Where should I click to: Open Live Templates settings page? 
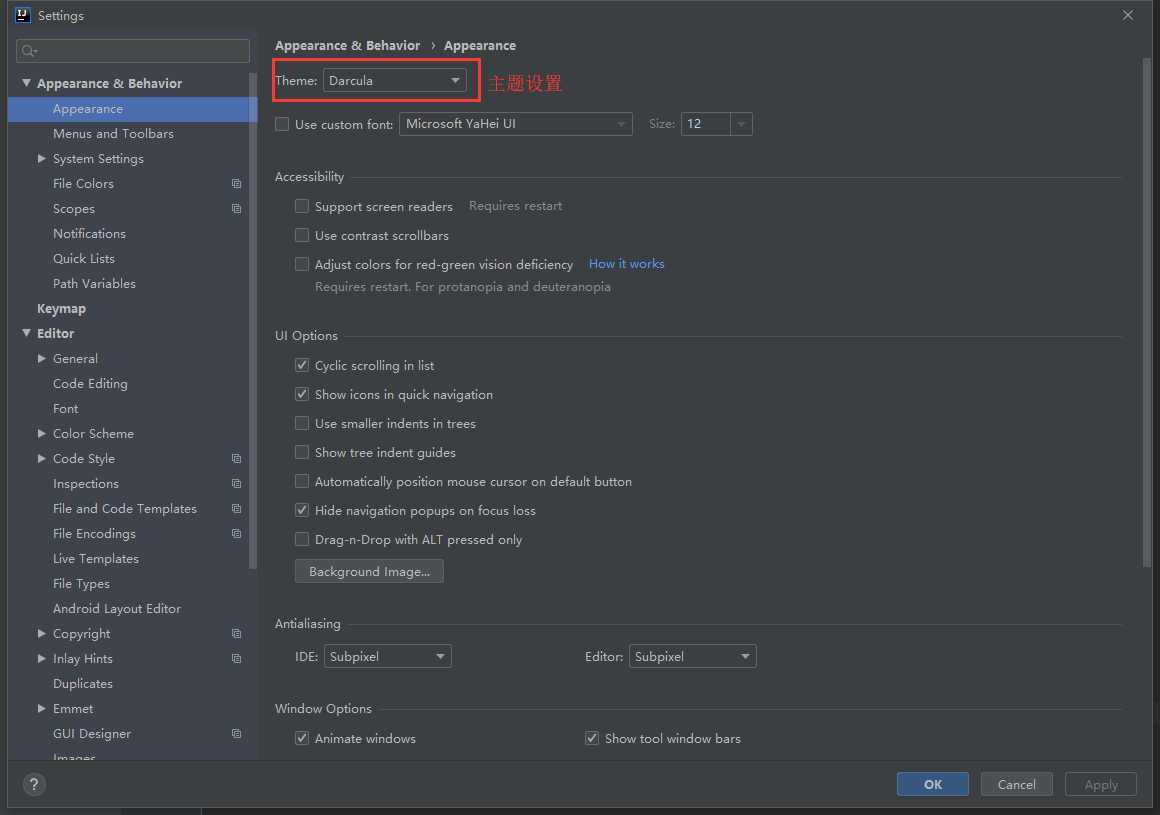point(95,559)
